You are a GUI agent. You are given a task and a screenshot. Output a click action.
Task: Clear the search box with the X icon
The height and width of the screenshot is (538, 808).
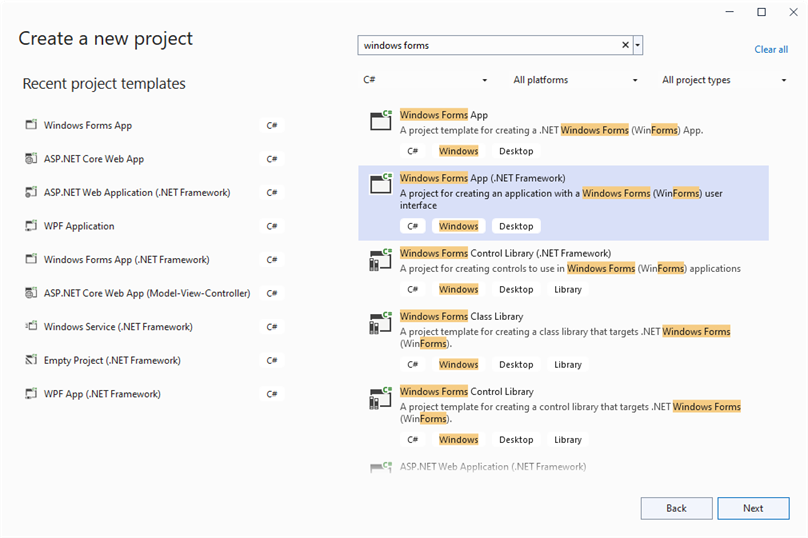(625, 45)
